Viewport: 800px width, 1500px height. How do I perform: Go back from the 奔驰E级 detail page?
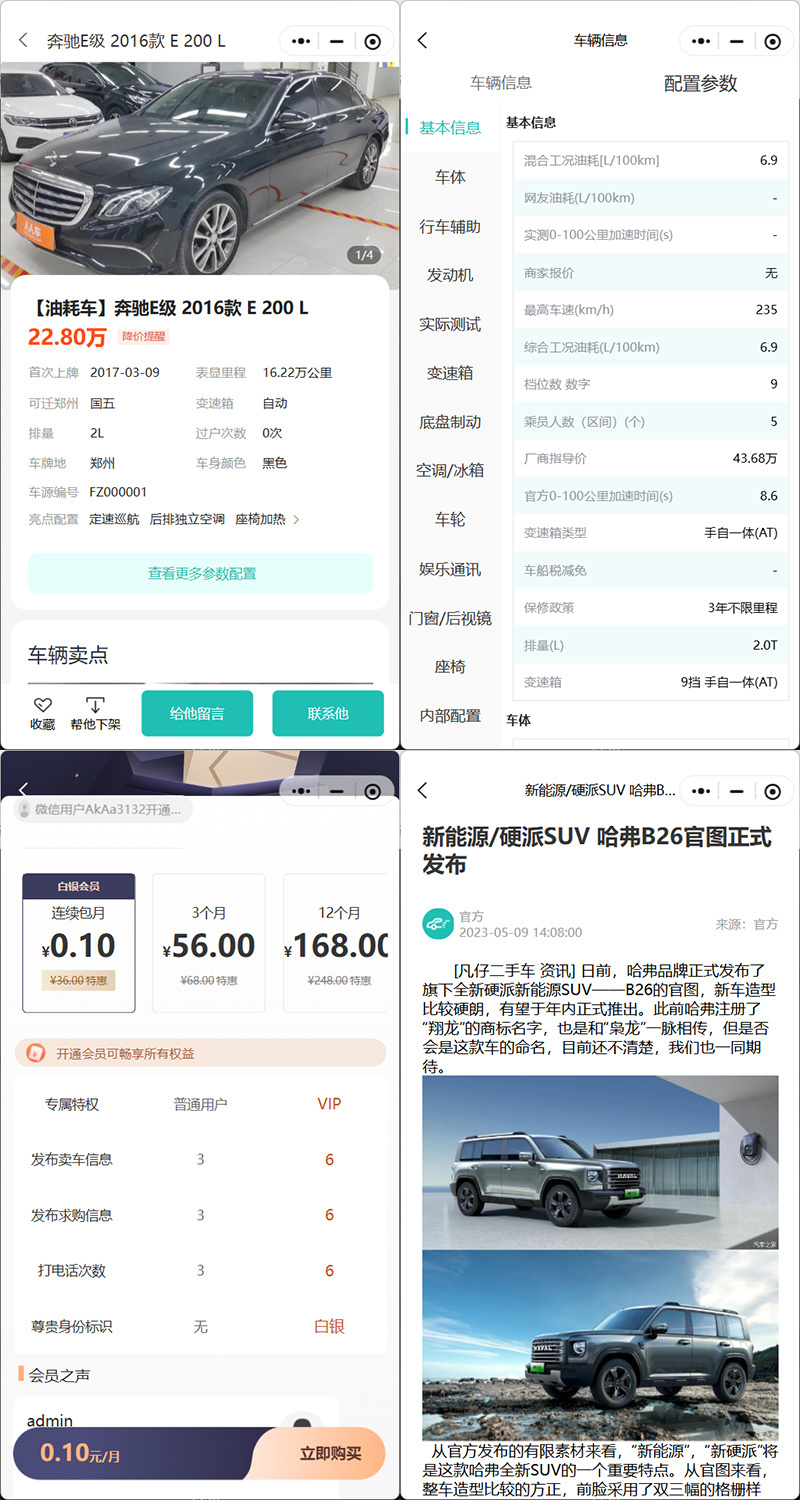tap(23, 41)
